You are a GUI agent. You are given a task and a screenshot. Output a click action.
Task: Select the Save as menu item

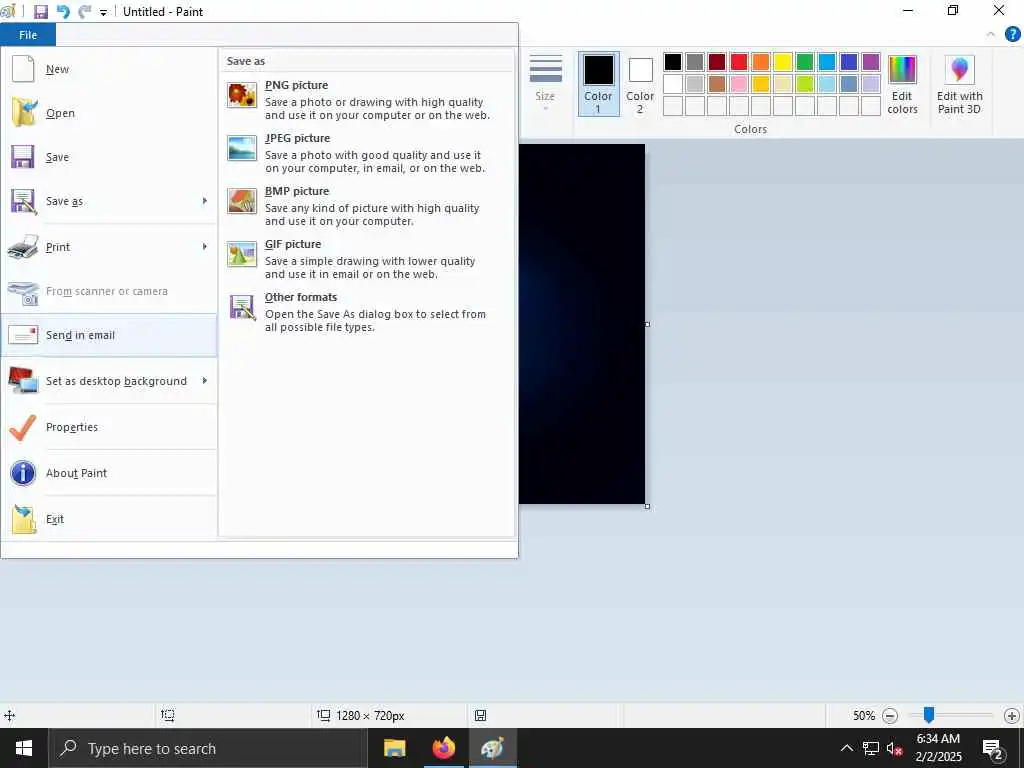(108, 201)
